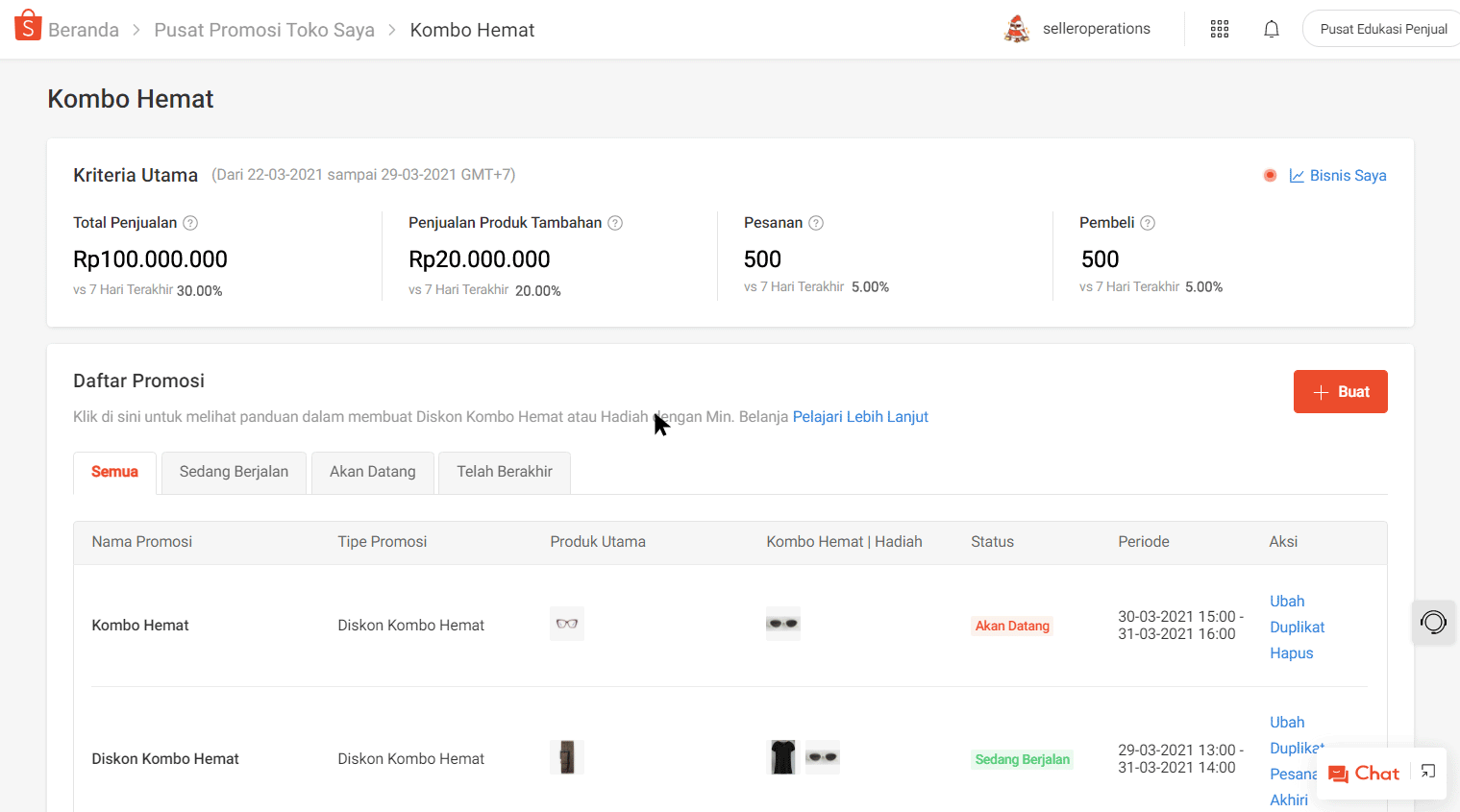Viewport: 1460px width, 812px height.
Task: Click the question icon next to Pembeli
Action: pos(1148,223)
